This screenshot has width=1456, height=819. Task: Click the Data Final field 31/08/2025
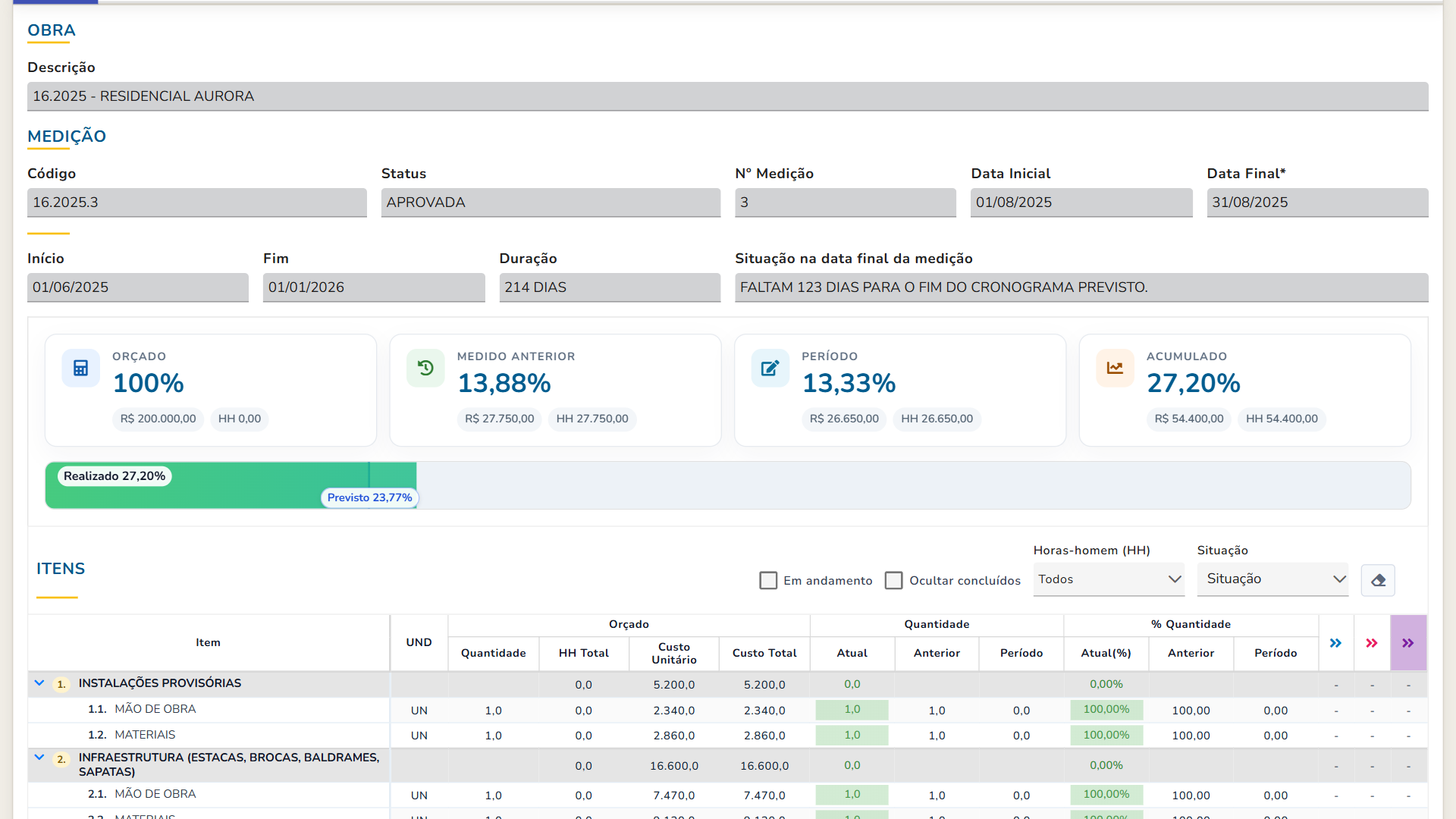click(1317, 202)
